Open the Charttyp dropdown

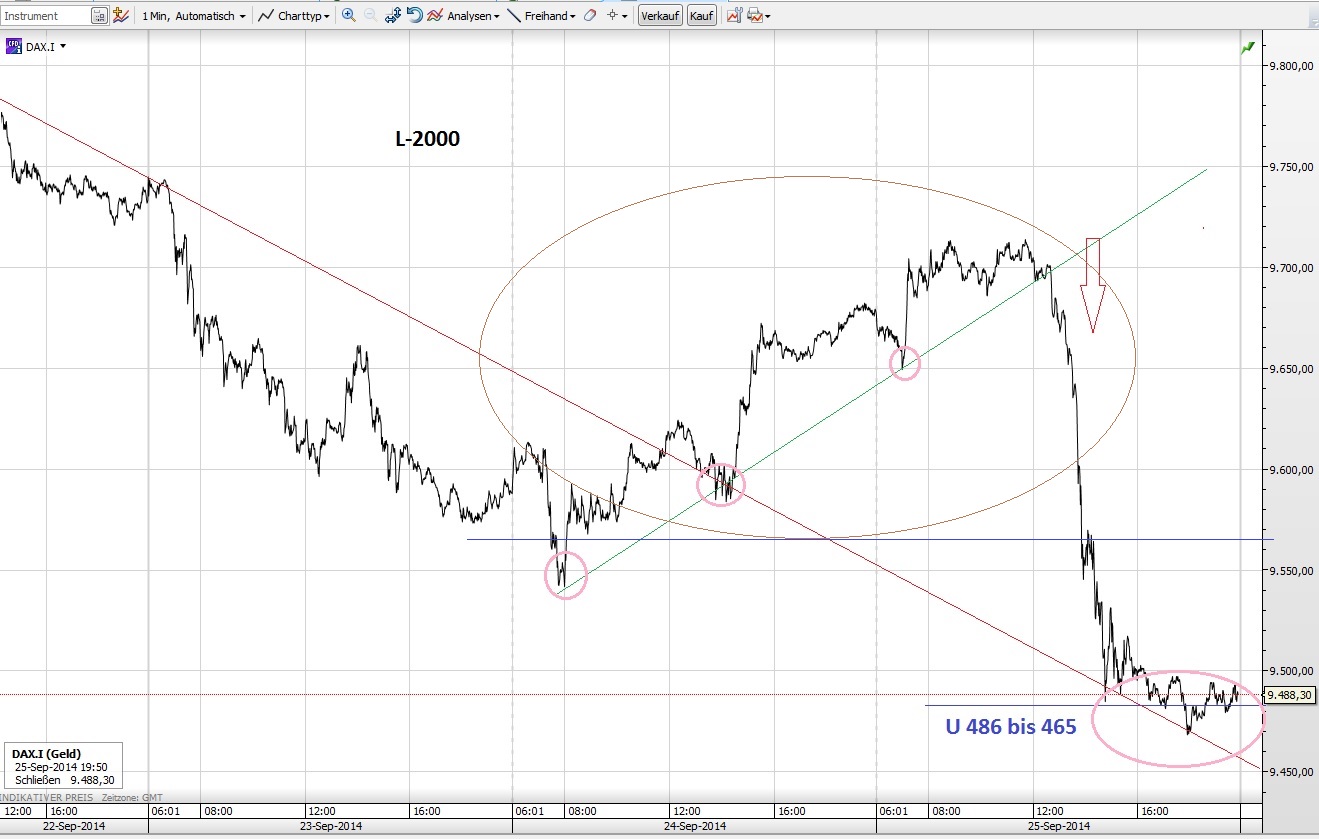(300, 15)
